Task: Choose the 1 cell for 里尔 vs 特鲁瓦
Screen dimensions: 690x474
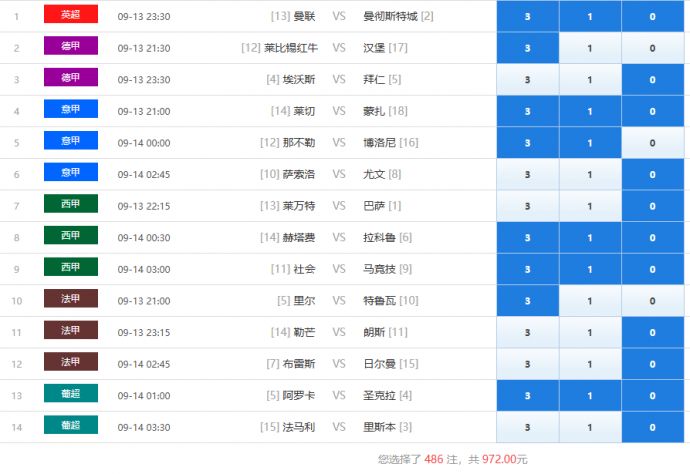Action: tap(590, 301)
